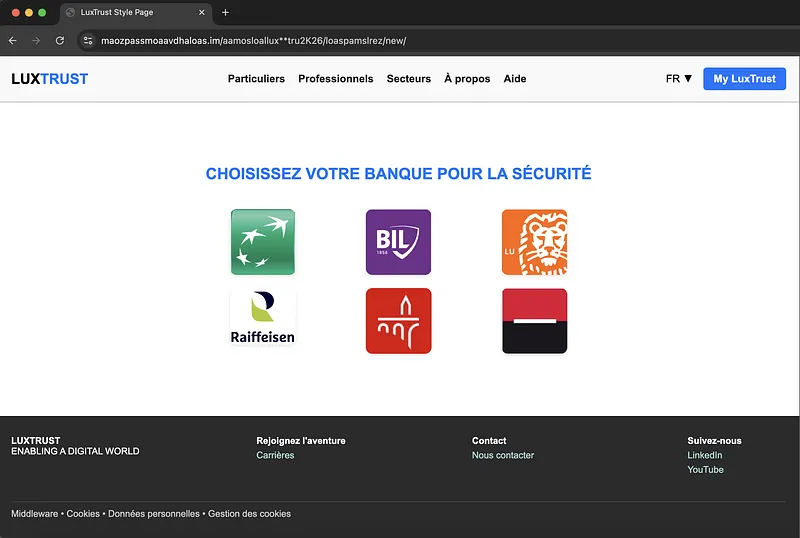
Task: Open the Secteurs menu
Action: point(409,79)
